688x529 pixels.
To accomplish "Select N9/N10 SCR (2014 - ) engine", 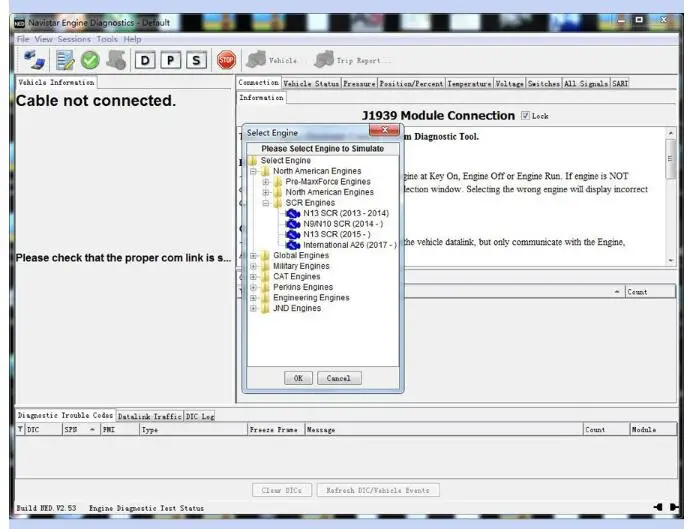I will (x=334, y=224).
